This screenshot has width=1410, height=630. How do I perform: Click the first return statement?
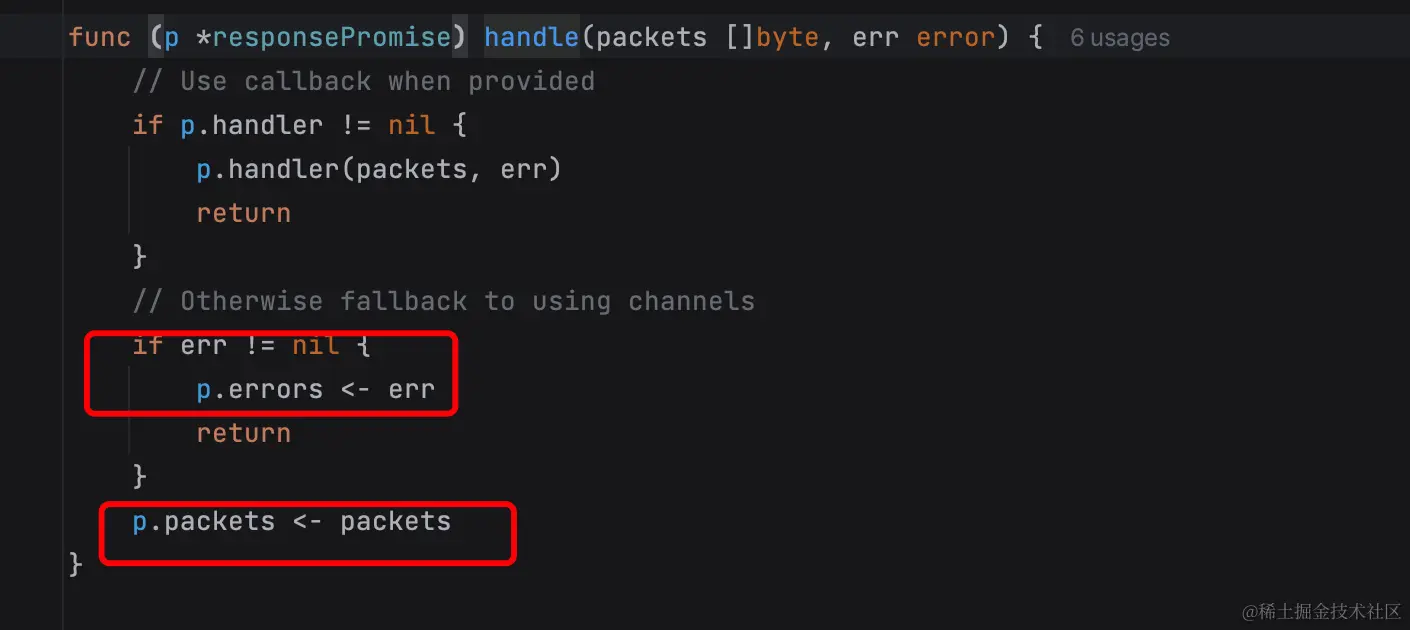coord(243,213)
